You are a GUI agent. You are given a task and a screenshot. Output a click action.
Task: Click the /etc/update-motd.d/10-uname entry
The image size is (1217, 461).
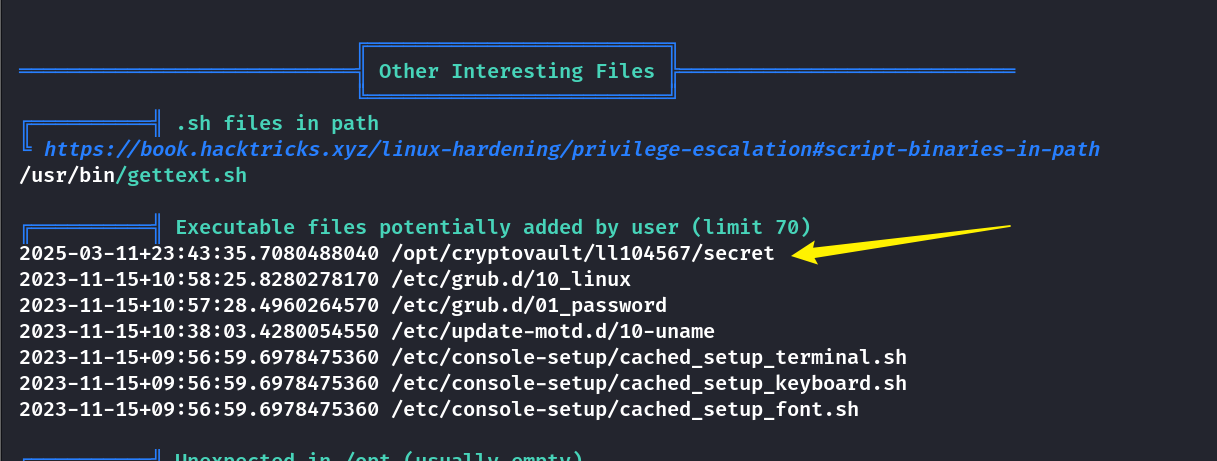[x=553, y=332]
